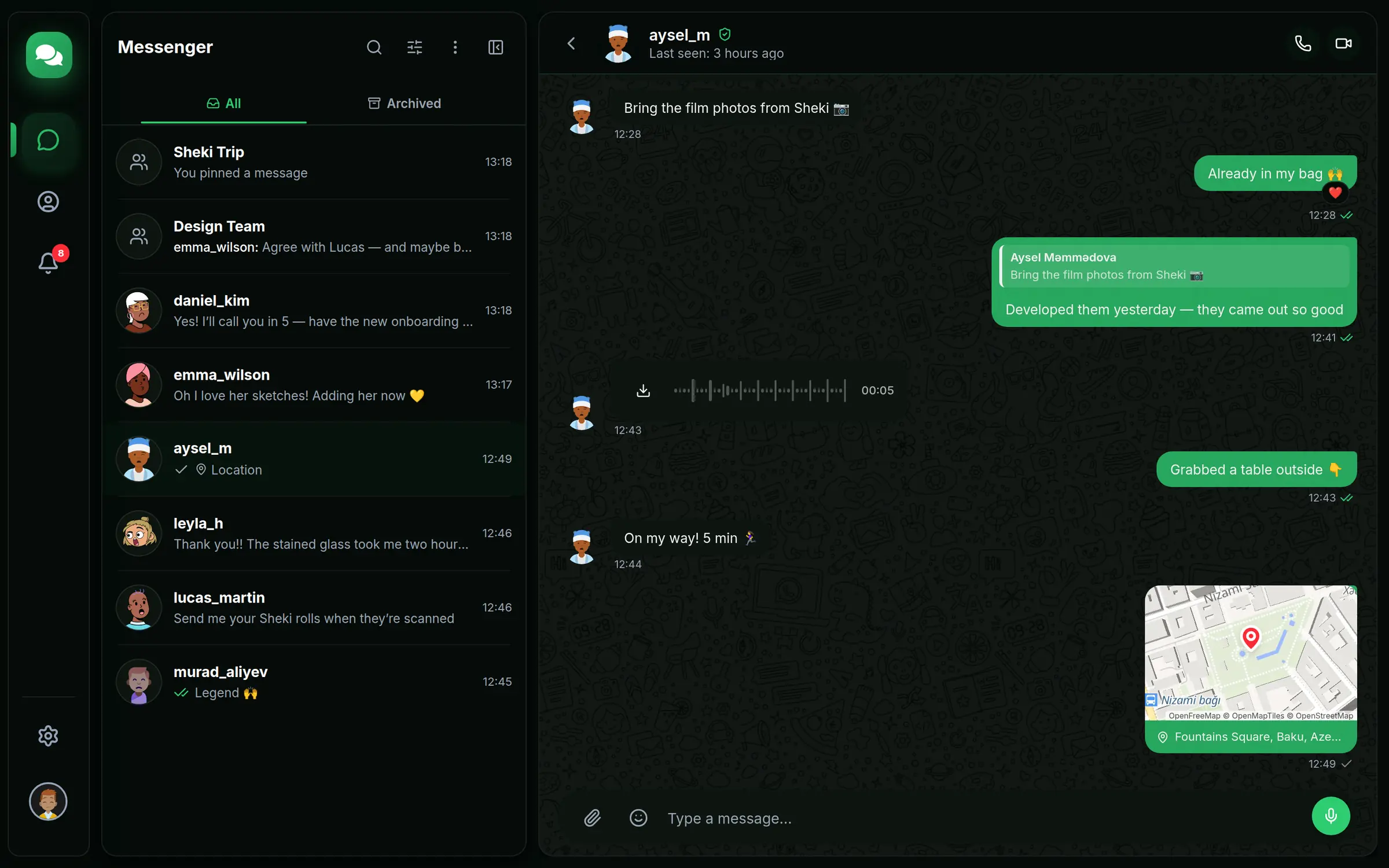Open the shared location map preview
The image size is (1389, 868).
[1251, 653]
